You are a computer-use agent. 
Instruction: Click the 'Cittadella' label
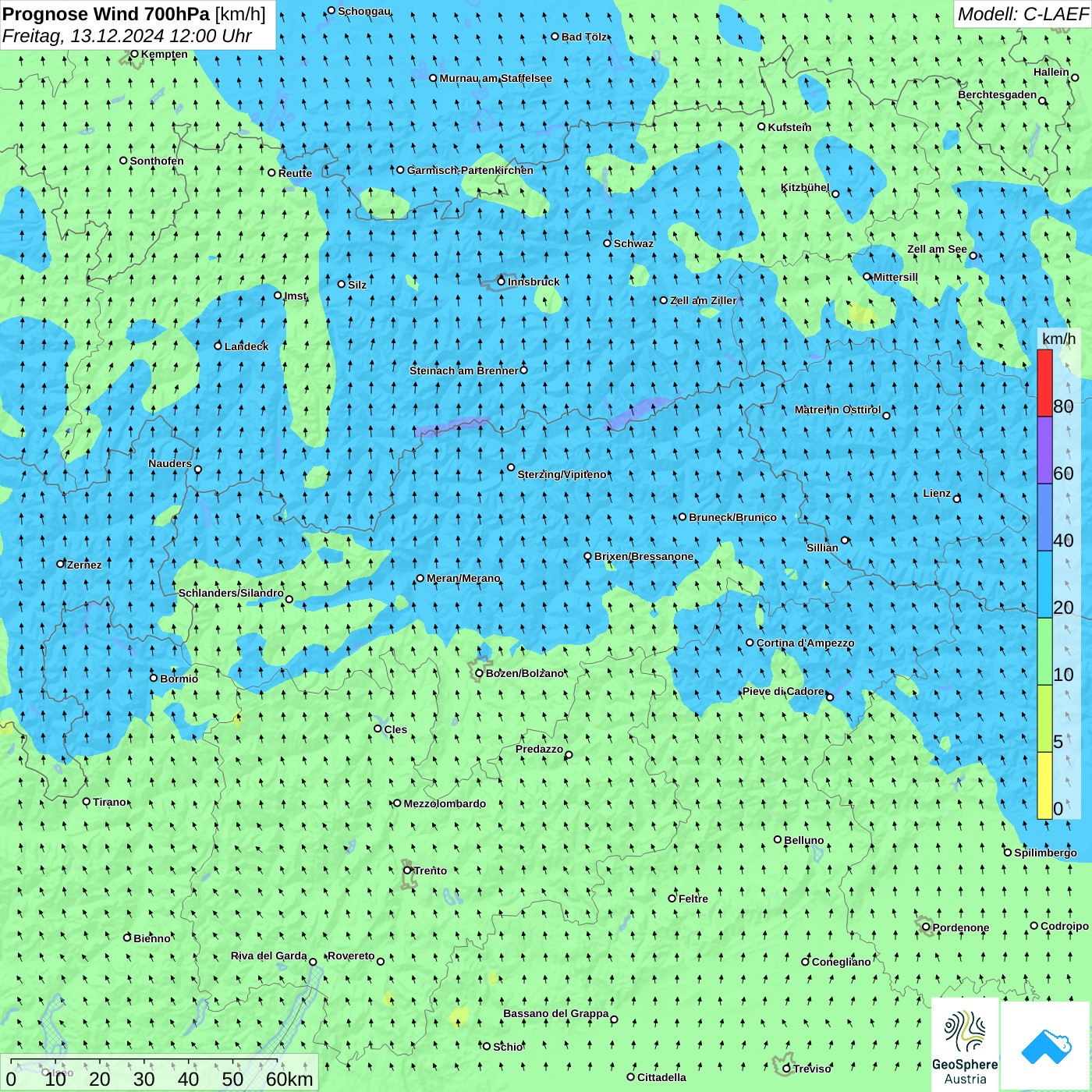coord(661,1077)
